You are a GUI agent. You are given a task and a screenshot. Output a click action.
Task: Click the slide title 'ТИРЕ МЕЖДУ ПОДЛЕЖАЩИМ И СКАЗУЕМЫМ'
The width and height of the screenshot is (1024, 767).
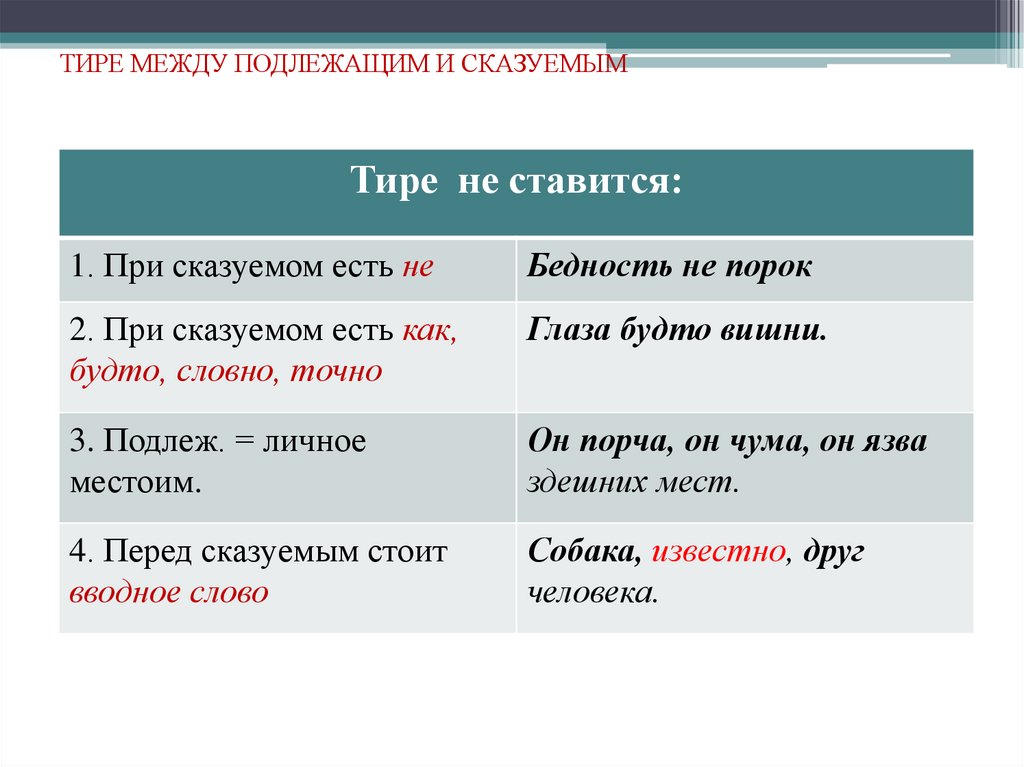(x=340, y=67)
